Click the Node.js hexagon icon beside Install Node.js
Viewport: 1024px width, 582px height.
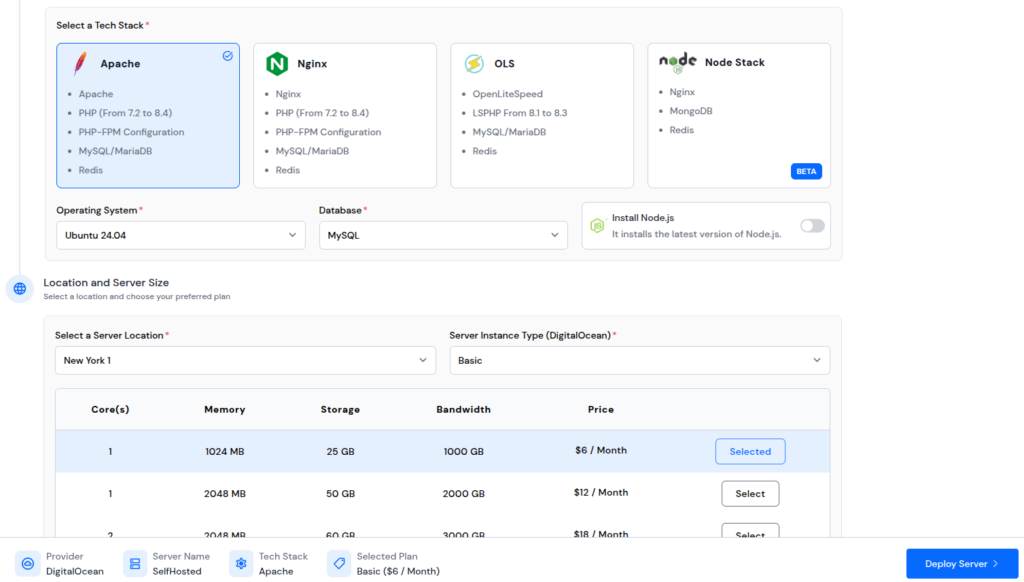[597, 225]
